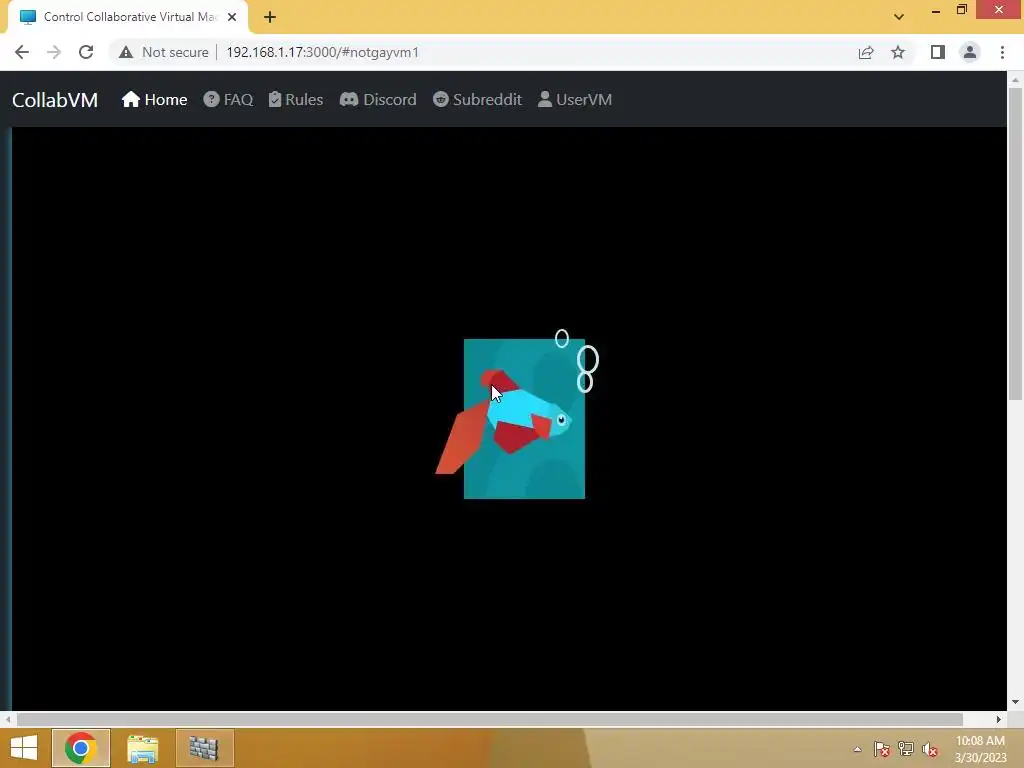The width and height of the screenshot is (1024, 768).
Task: Open the Discord nav link
Action: click(378, 99)
